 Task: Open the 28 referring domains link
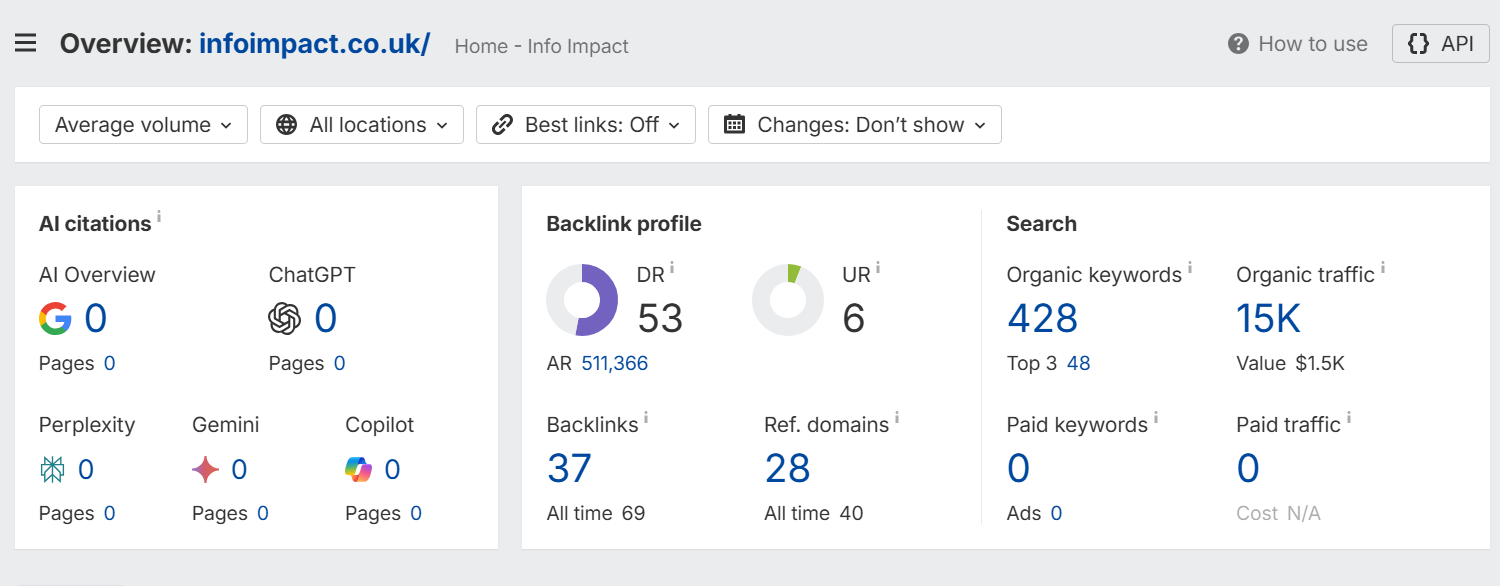[x=788, y=468]
